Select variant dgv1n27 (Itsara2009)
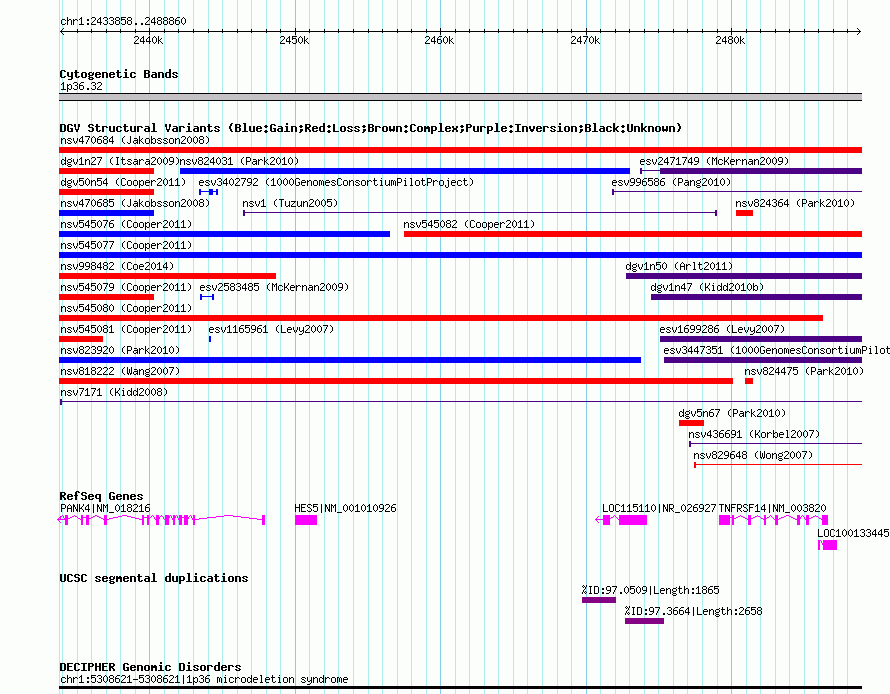890x694 pixels. [120, 161]
